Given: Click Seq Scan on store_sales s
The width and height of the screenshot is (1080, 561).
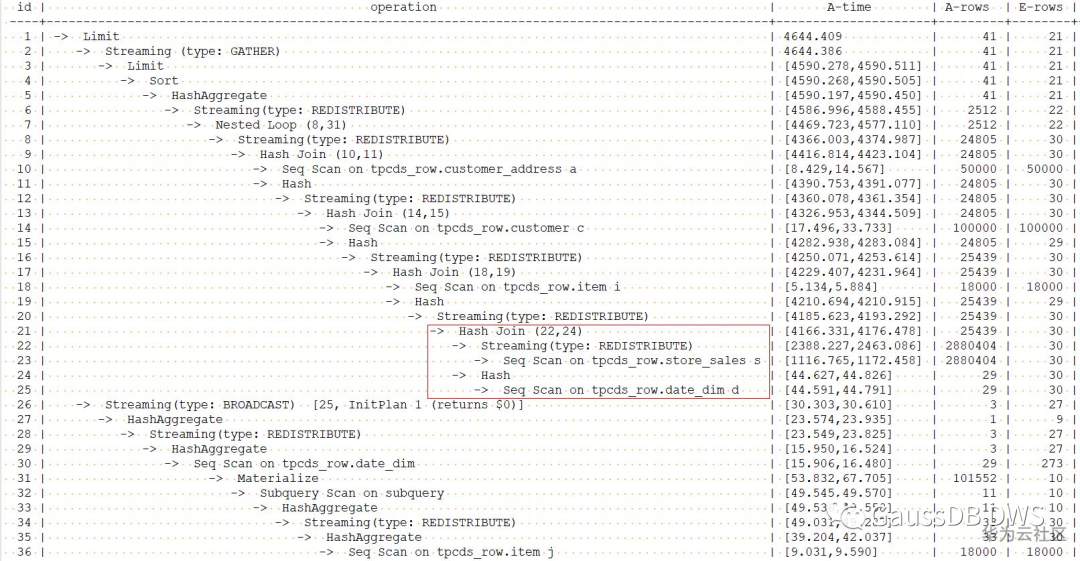Looking at the screenshot, I should [632, 360].
